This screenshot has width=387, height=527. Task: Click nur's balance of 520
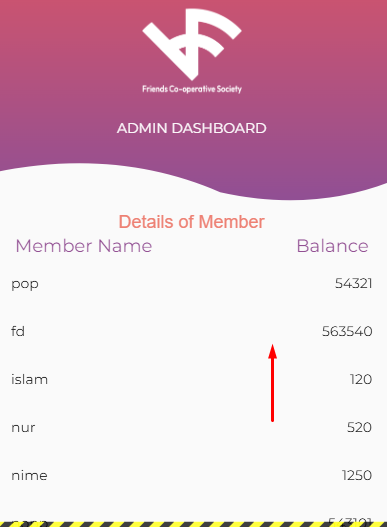[359, 428]
